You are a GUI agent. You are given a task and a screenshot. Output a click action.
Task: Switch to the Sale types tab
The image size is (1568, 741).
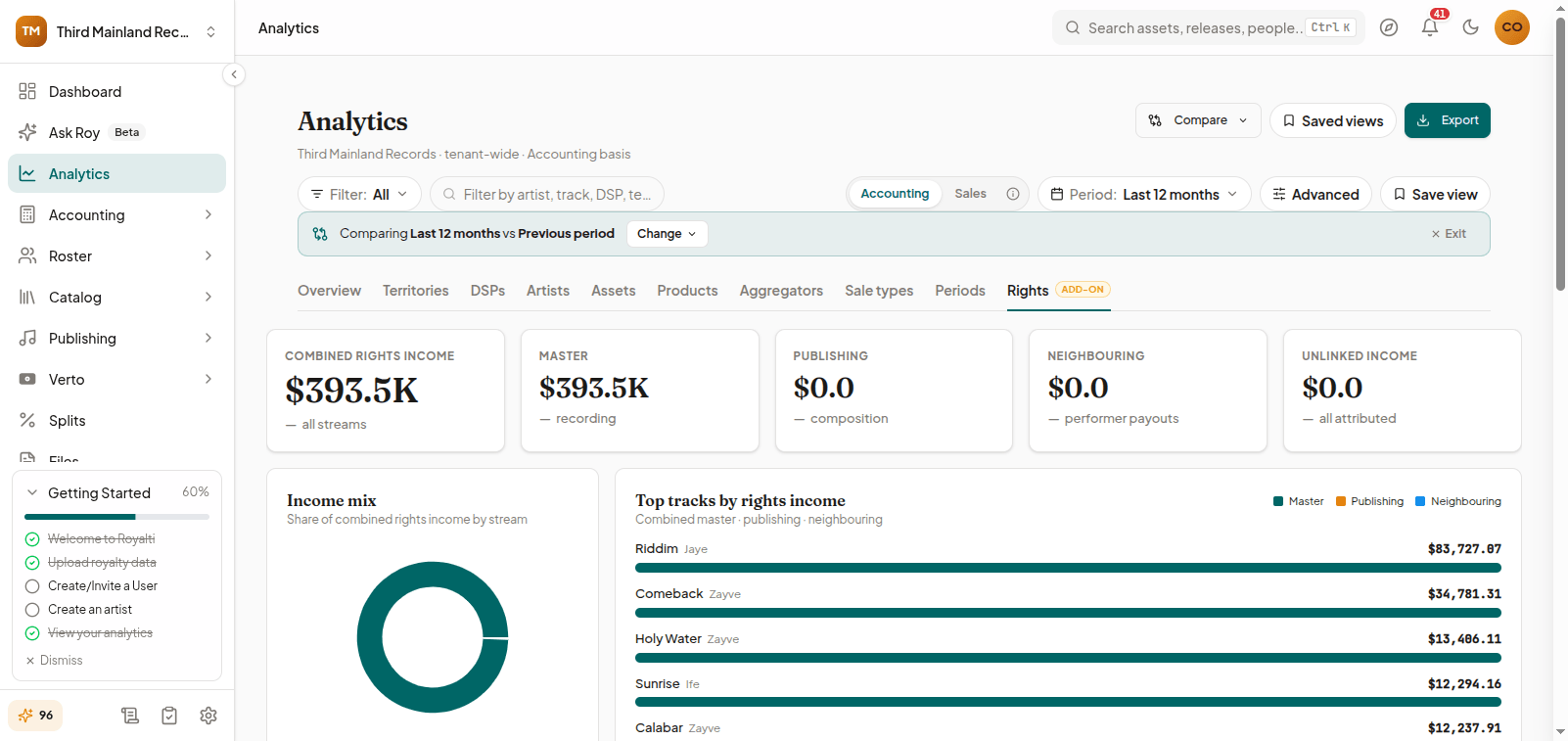click(x=879, y=291)
